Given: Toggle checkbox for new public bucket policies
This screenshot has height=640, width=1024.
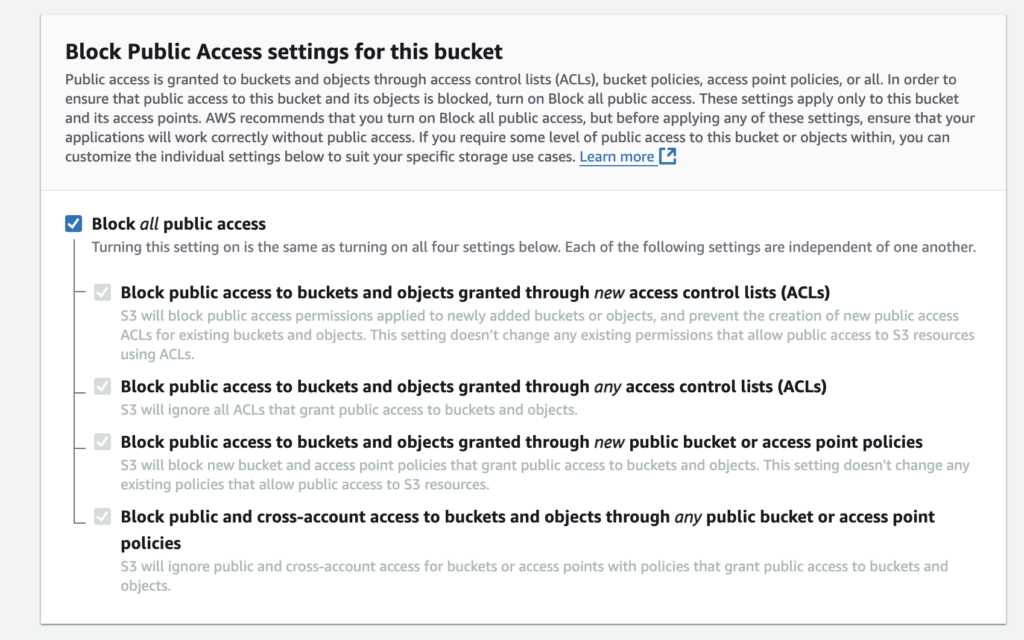Looking at the screenshot, I should (x=102, y=442).
